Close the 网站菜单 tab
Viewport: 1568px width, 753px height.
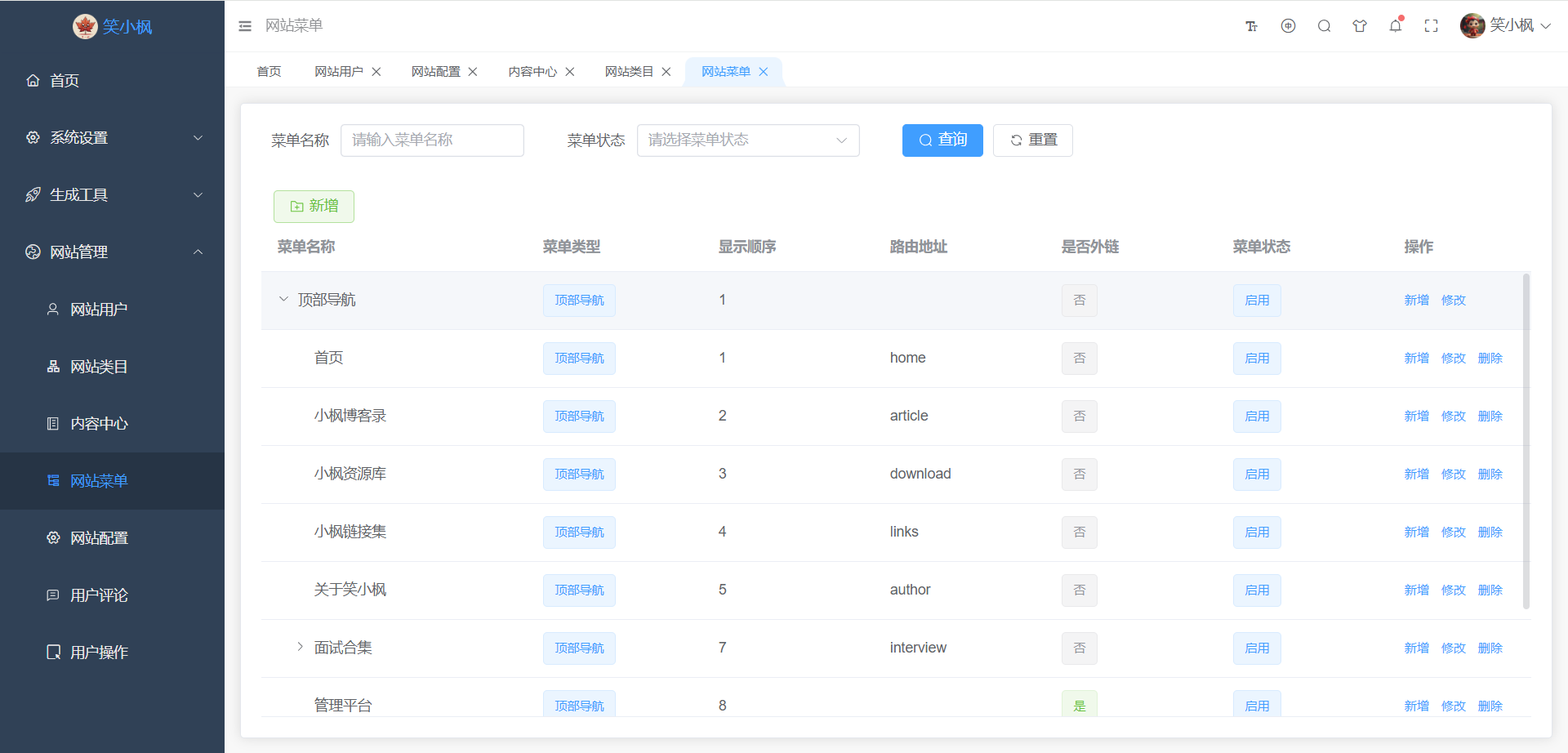764,72
